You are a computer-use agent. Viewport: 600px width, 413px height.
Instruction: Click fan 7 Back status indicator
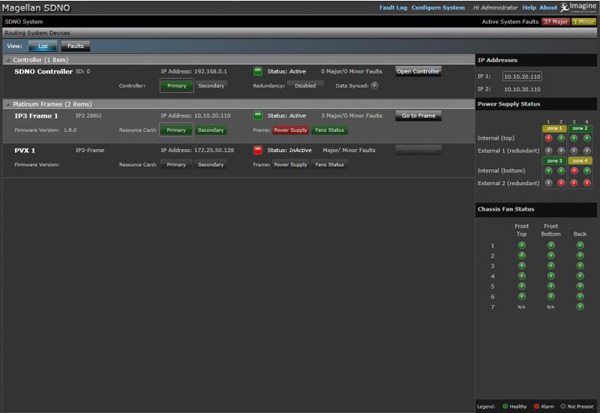click(580, 307)
